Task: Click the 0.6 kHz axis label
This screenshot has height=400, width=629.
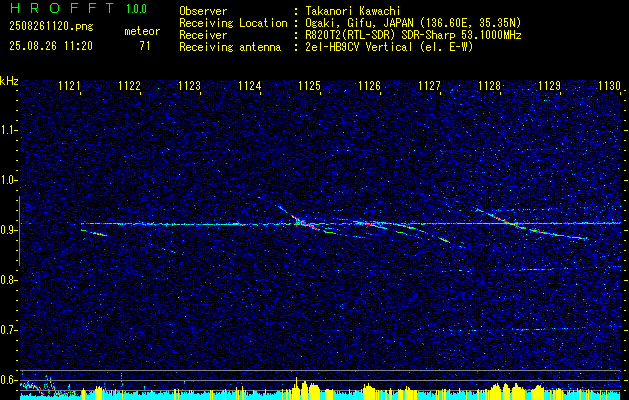Action: pyautogui.click(x=7, y=380)
